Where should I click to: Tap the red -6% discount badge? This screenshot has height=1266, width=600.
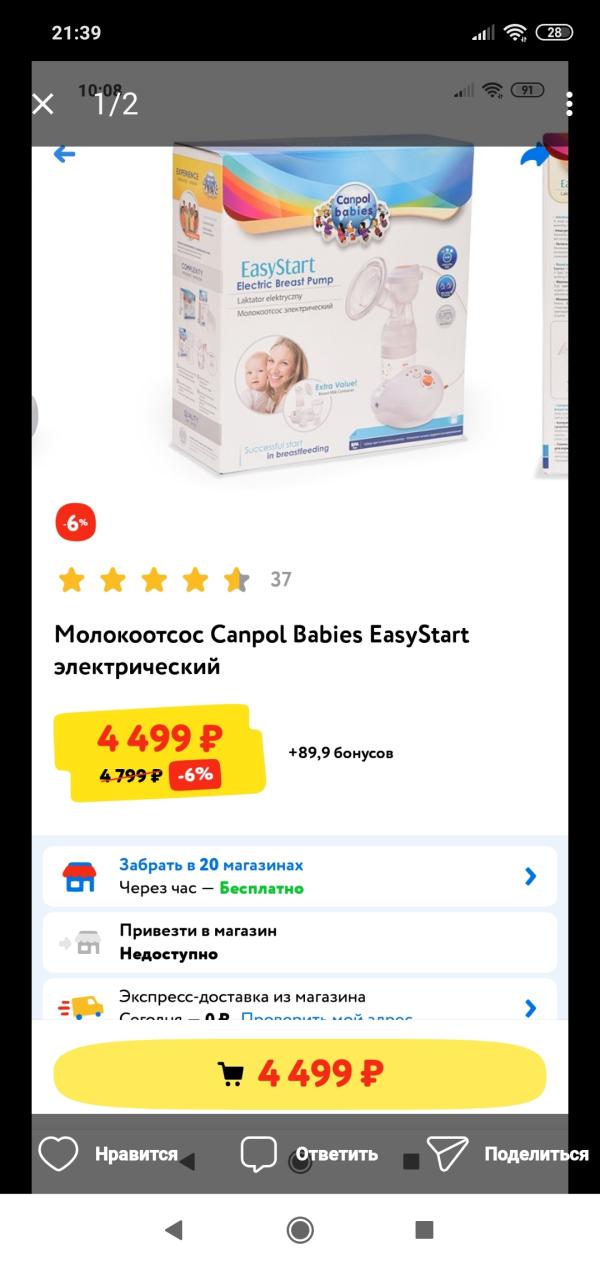click(76, 523)
